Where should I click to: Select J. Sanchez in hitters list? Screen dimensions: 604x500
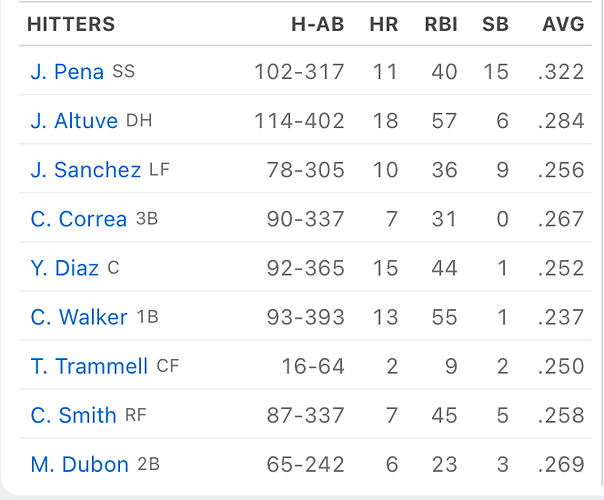click(x=86, y=170)
